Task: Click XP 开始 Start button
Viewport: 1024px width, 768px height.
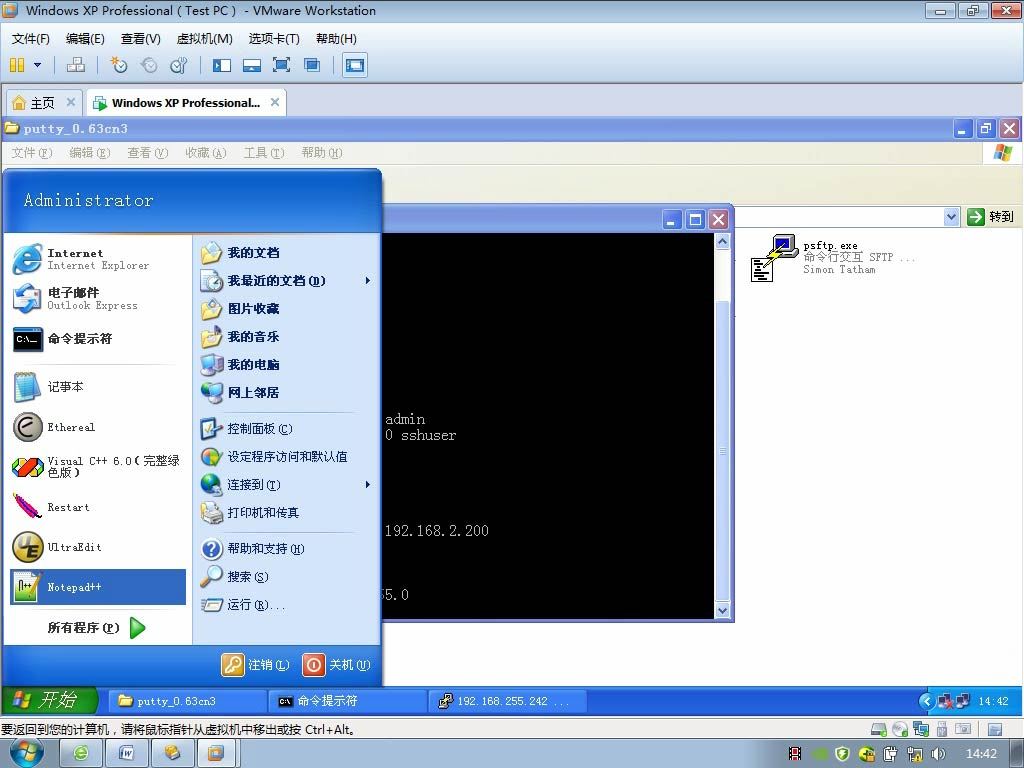Action: point(49,701)
